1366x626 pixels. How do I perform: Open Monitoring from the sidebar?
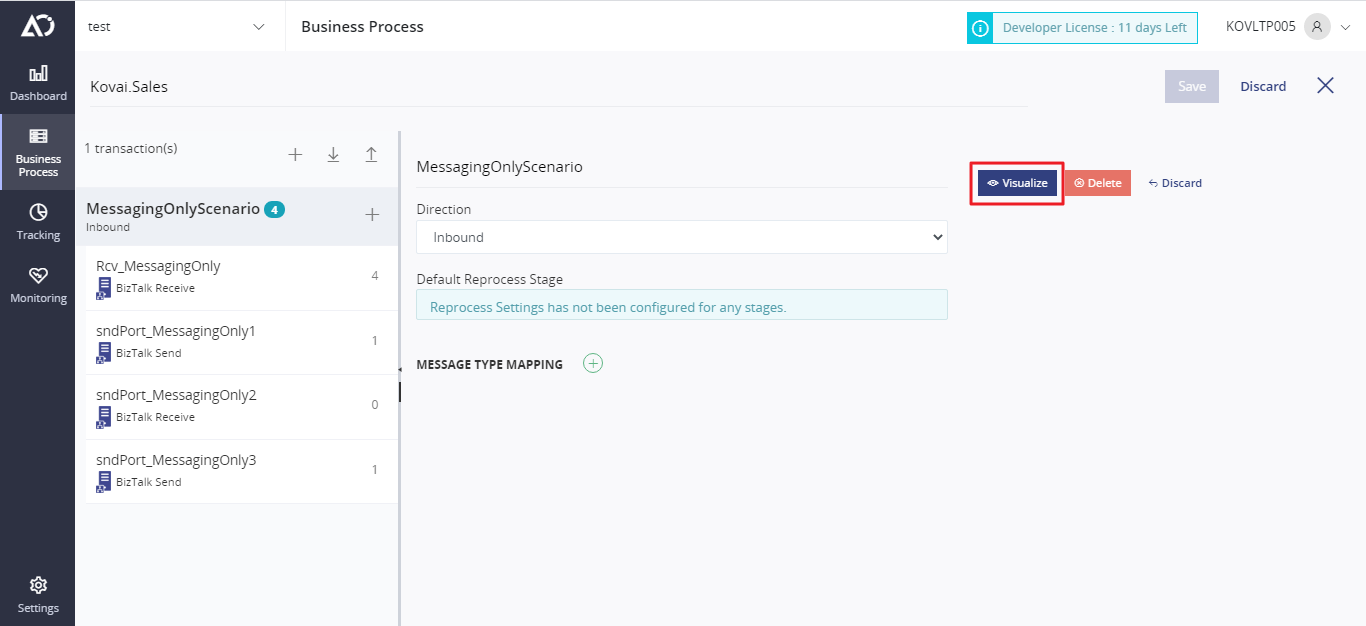pyautogui.click(x=38, y=285)
